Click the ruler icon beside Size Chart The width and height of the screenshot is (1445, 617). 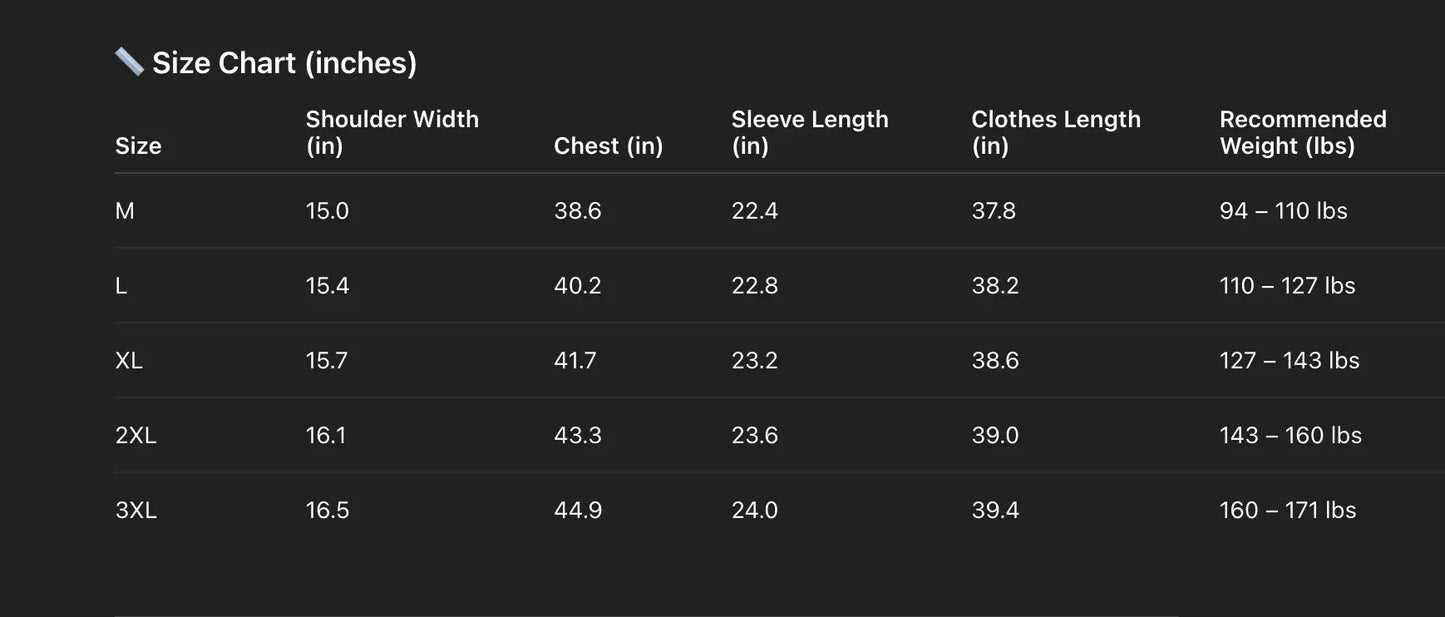pos(129,62)
